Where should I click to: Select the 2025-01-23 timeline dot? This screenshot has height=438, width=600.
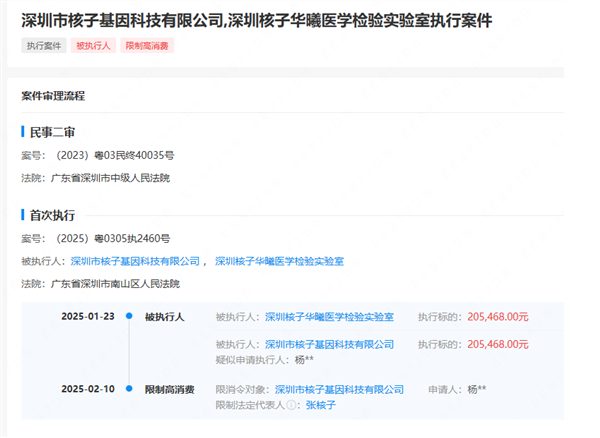point(129,316)
